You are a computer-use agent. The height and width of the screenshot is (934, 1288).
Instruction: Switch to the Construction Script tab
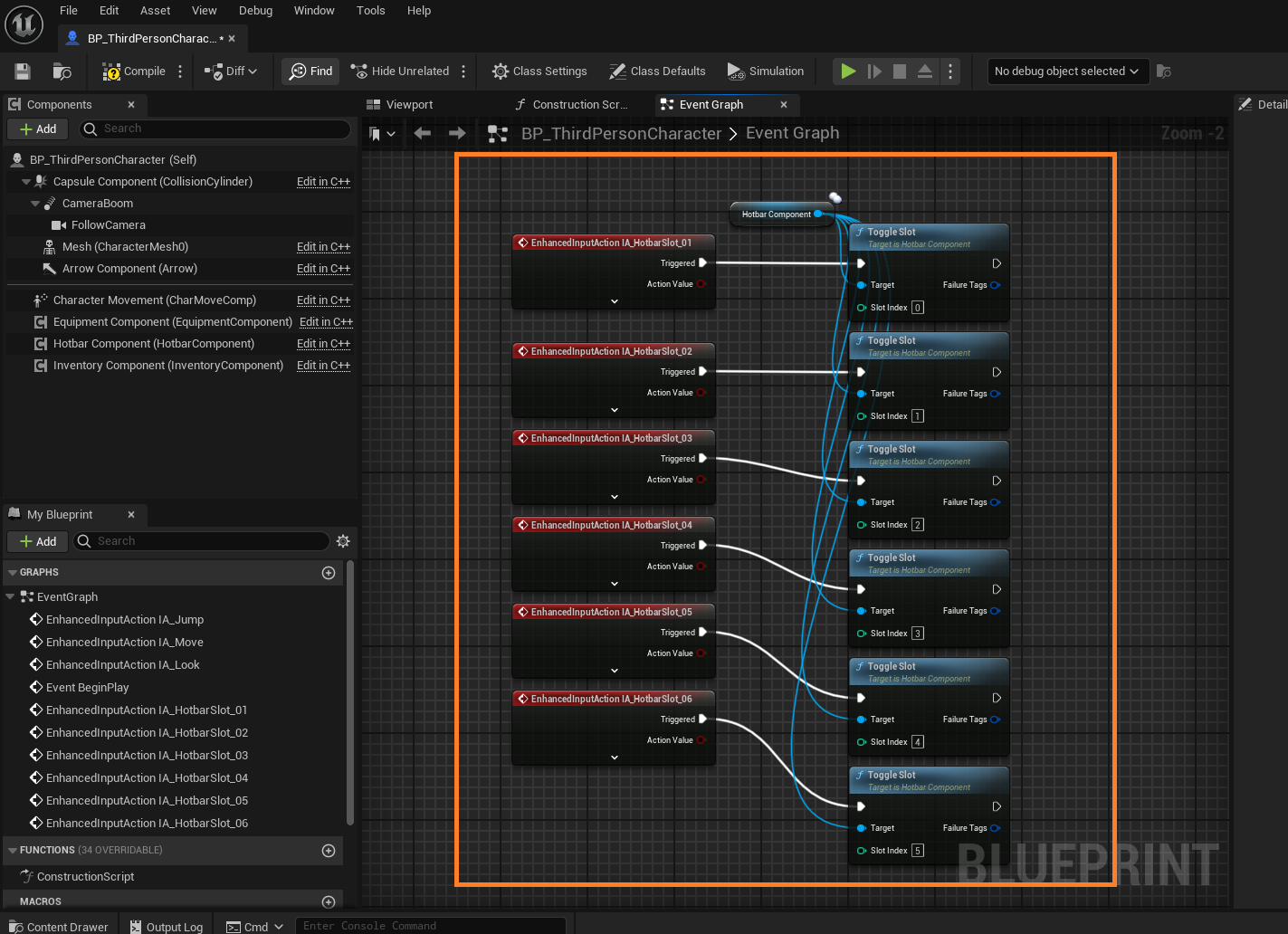pos(571,105)
